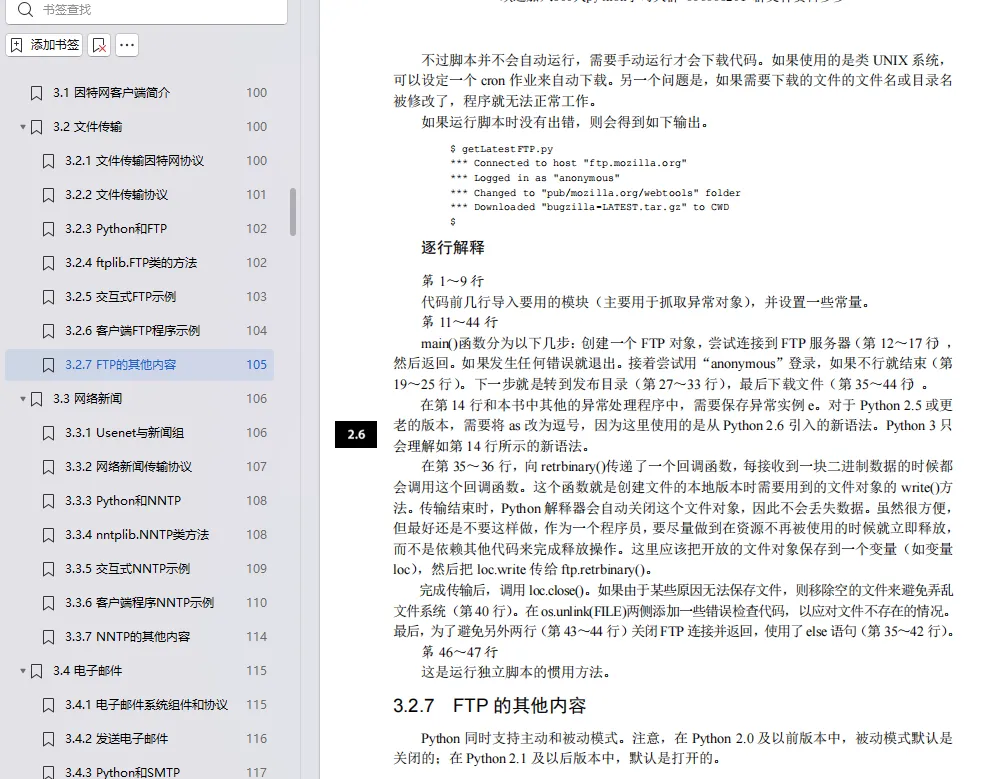This screenshot has height=779, width=991.
Task: Click page number 105 in bookmark list
Action: [x=256, y=365]
